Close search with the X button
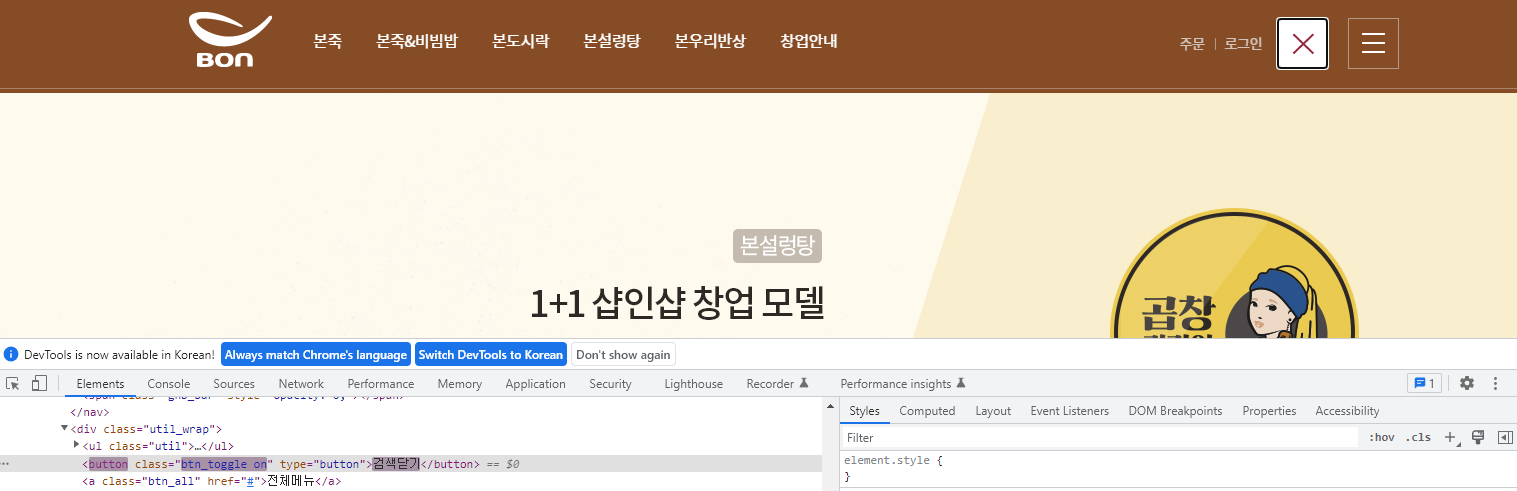Image resolution: width=1517 pixels, height=491 pixels. pos(1302,43)
